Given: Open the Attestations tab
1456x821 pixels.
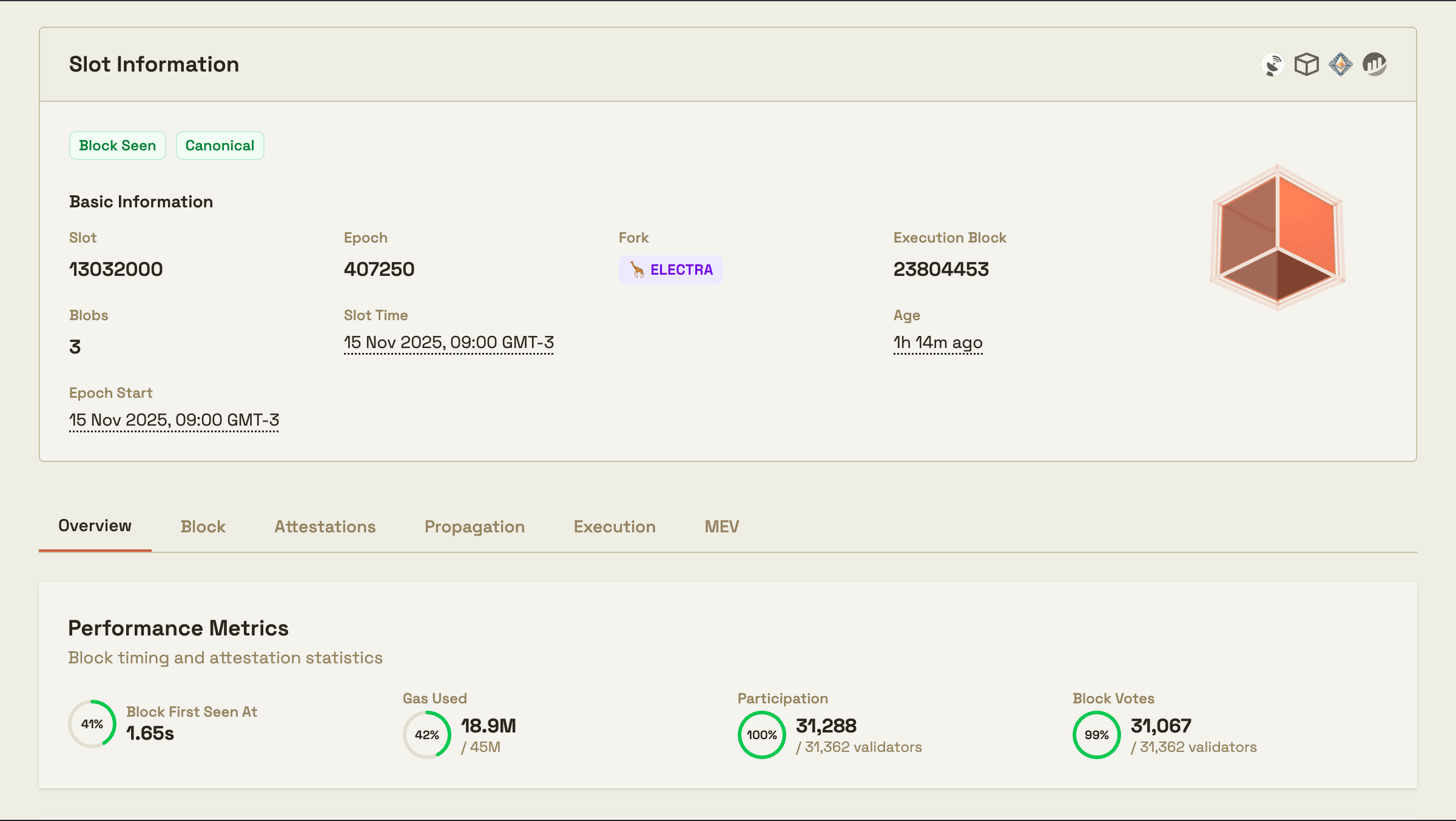Looking at the screenshot, I should tap(325, 526).
